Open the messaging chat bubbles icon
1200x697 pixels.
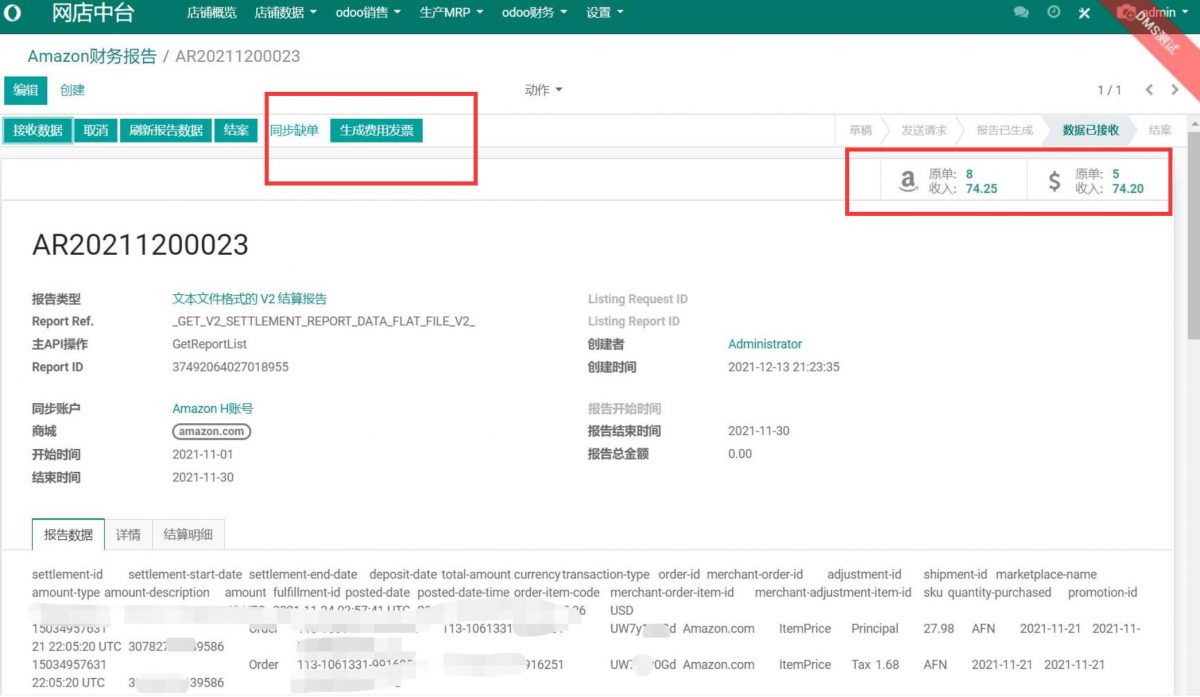click(1021, 12)
